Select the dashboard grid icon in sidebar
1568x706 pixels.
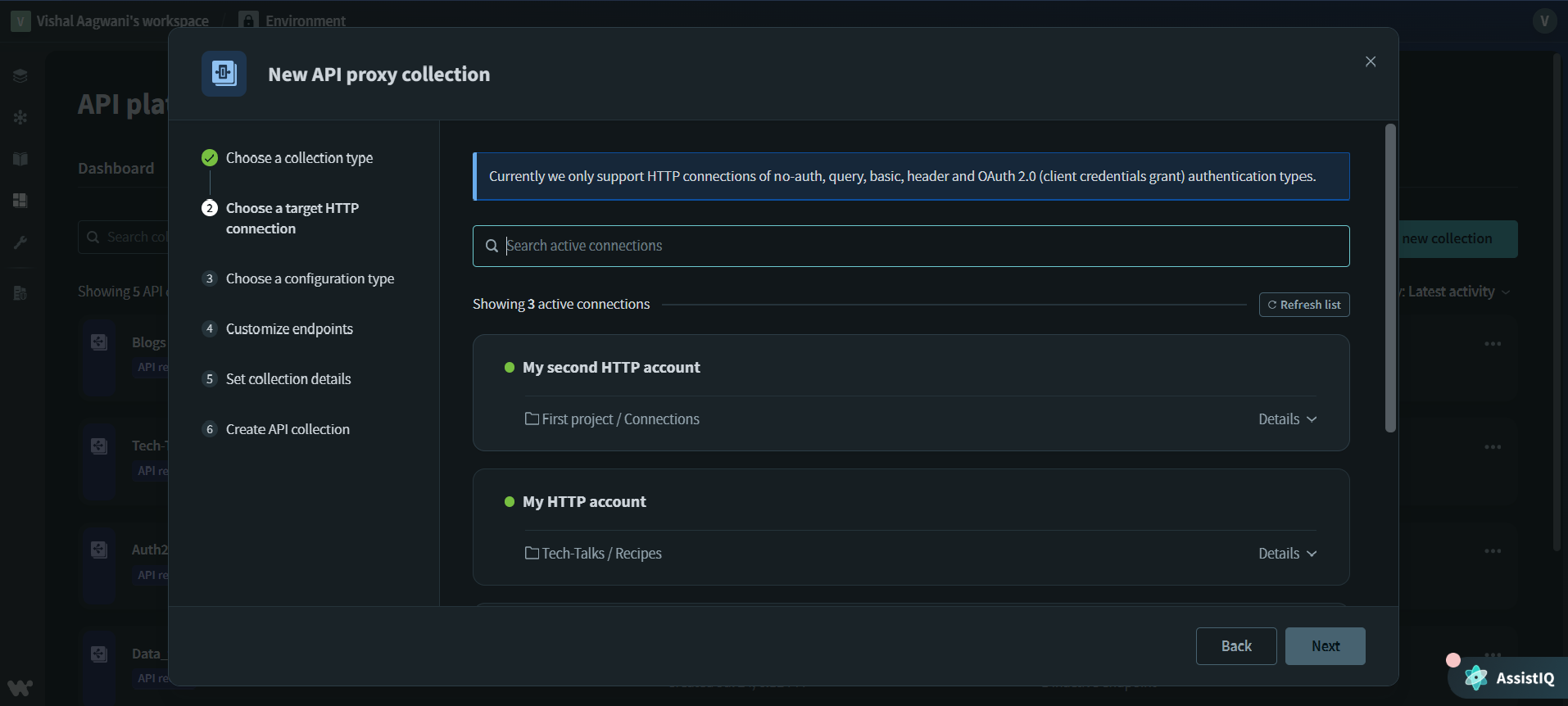click(20, 201)
